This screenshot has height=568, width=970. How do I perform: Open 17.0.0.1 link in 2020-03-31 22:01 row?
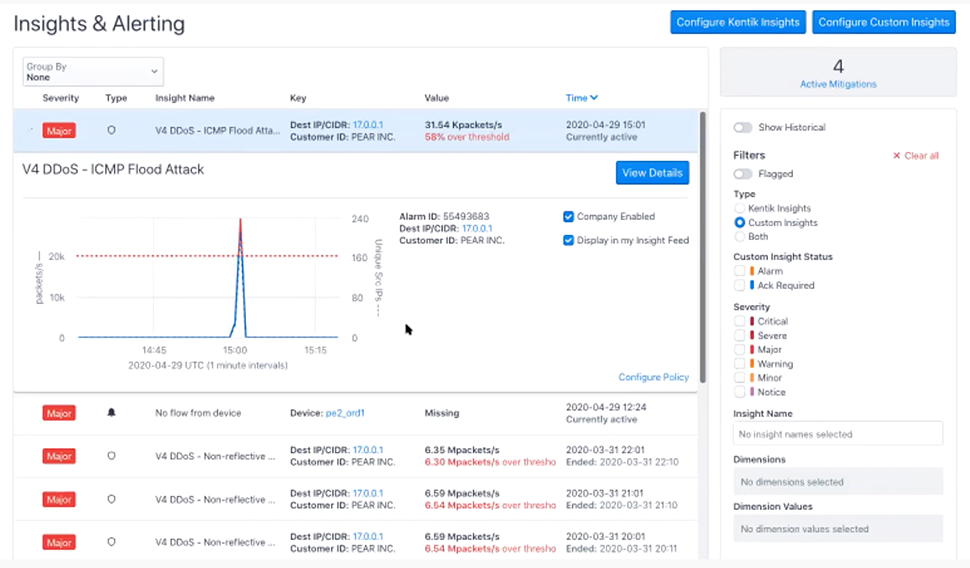click(368, 450)
